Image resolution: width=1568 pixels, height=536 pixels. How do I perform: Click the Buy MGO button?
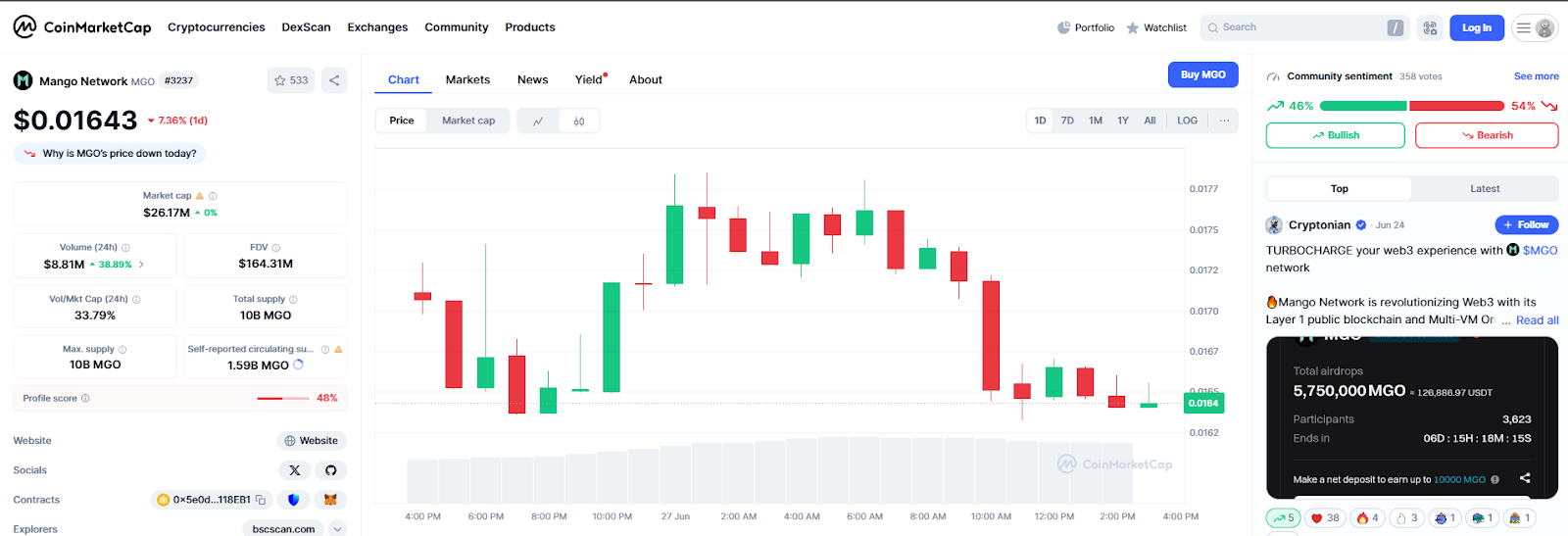pyautogui.click(x=1203, y=74)
